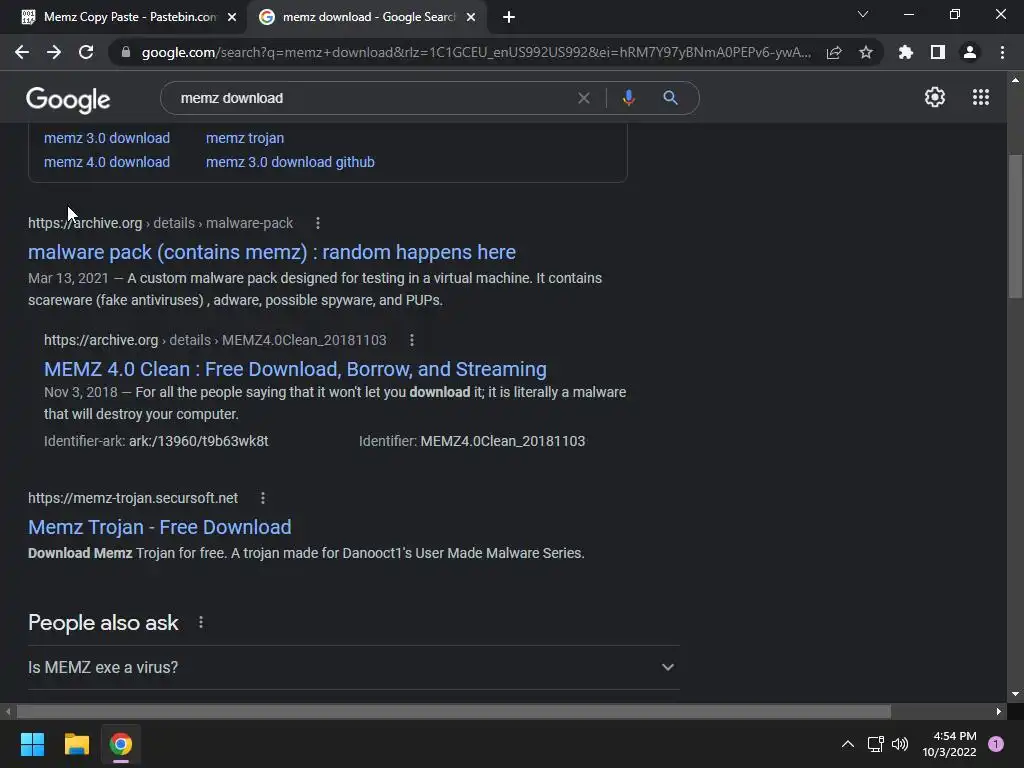Close the memz download search tab
The width and height of the screenshot is (1024, 768).
[471, 18]
